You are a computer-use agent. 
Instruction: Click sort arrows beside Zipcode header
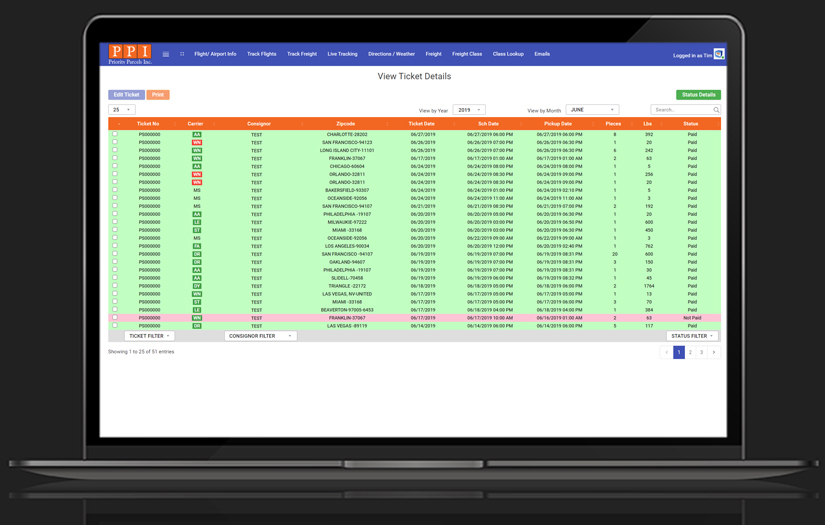tap(387, 124)
